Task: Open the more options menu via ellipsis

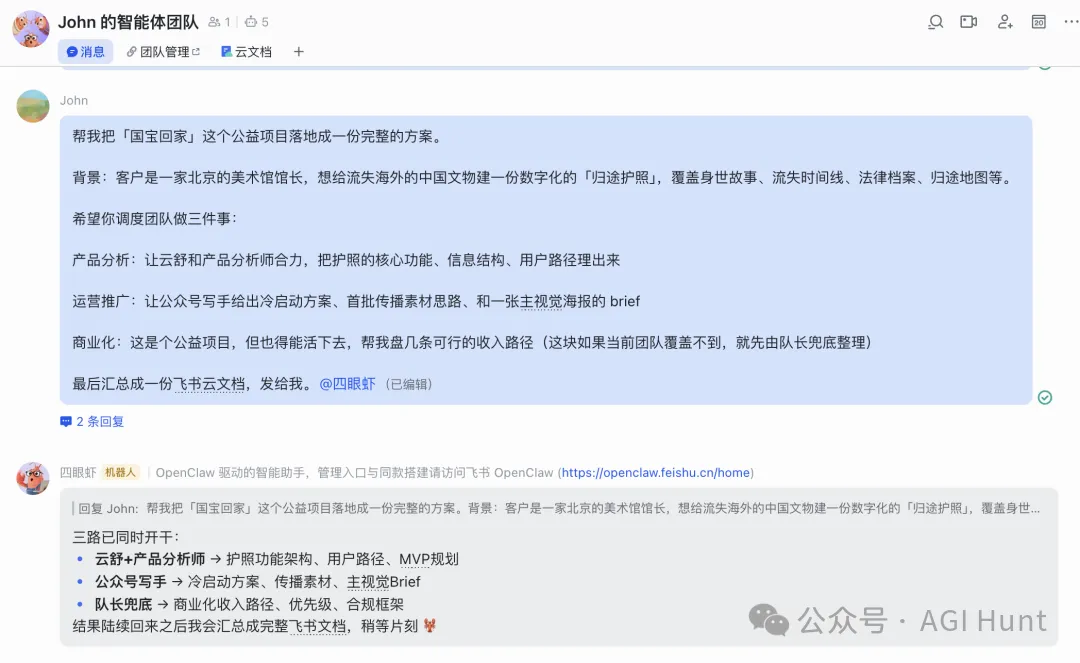Action: point(1072,21)
